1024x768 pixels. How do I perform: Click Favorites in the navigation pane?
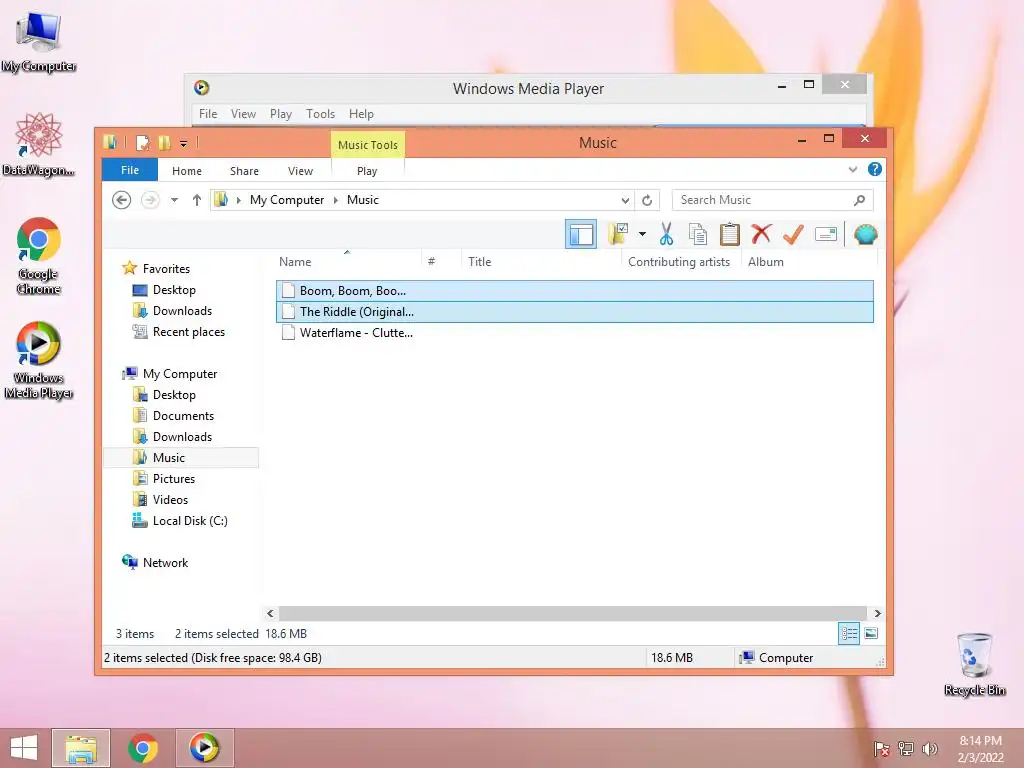tap(166, 268)
